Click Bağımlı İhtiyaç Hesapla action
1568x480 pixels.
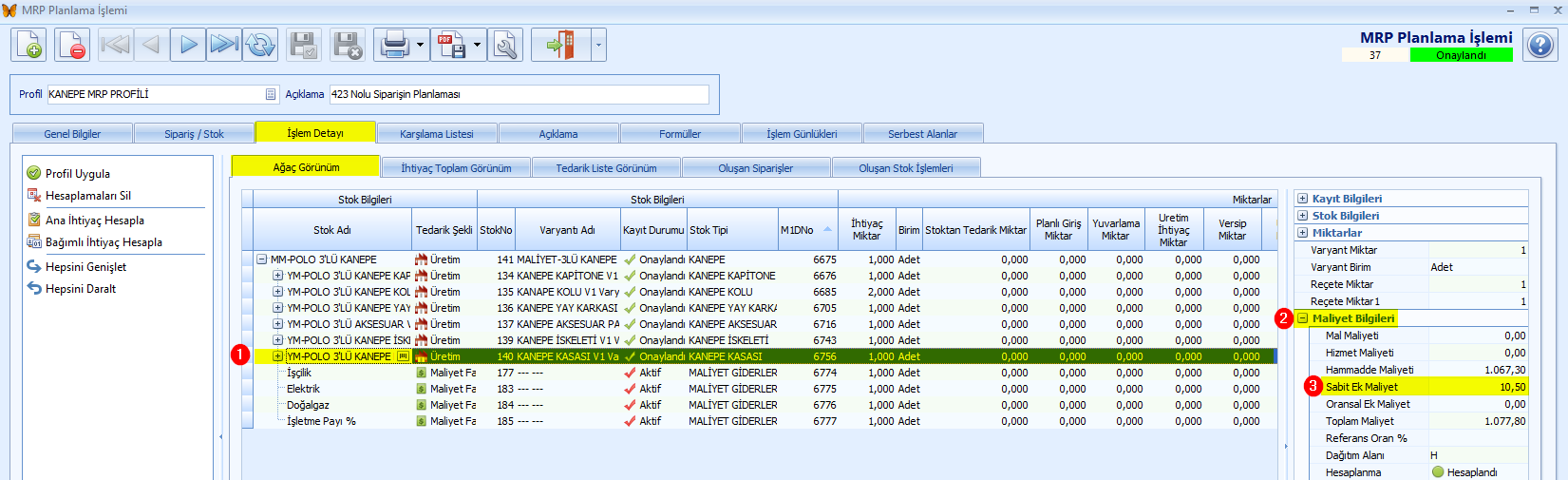pyautogui.click(x=104, y=242)
